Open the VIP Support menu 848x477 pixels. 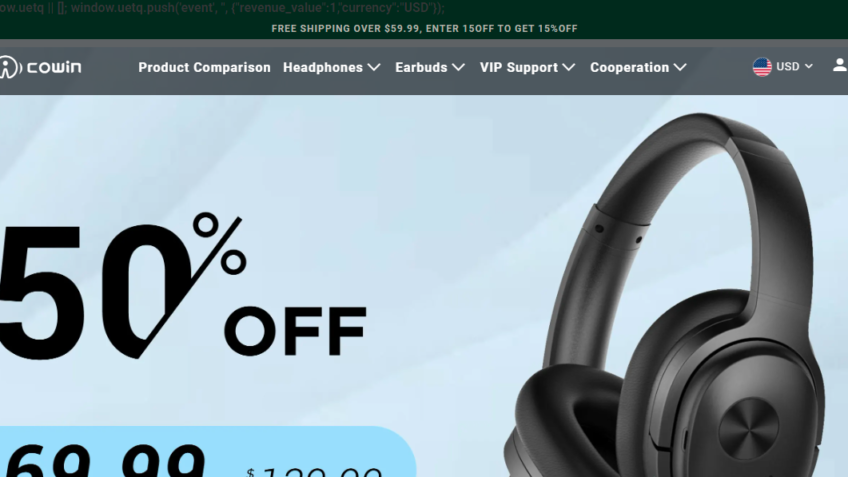(x=519, y=68)
